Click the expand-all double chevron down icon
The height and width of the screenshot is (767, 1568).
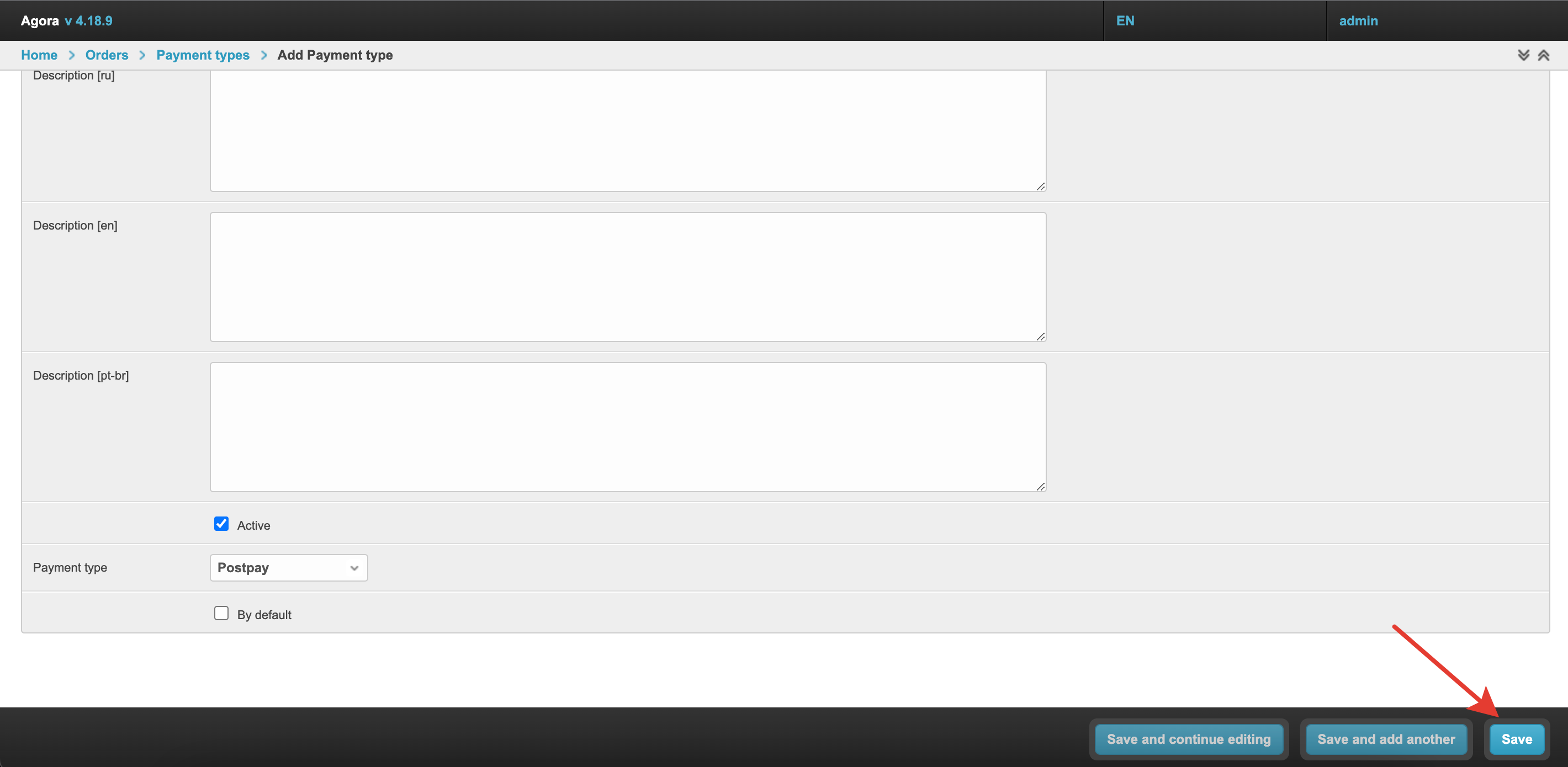[x=1523, y=55]
